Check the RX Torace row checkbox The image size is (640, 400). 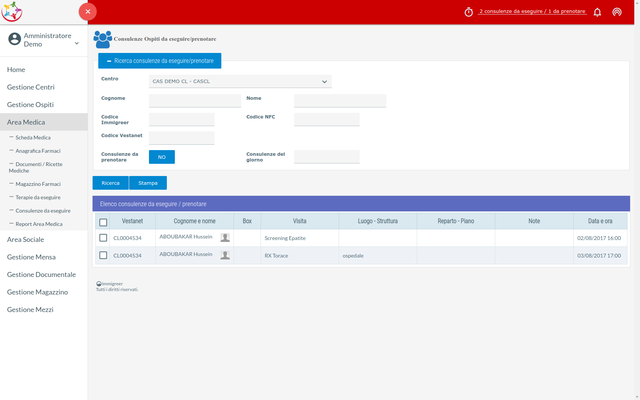[x=103, y=255]
